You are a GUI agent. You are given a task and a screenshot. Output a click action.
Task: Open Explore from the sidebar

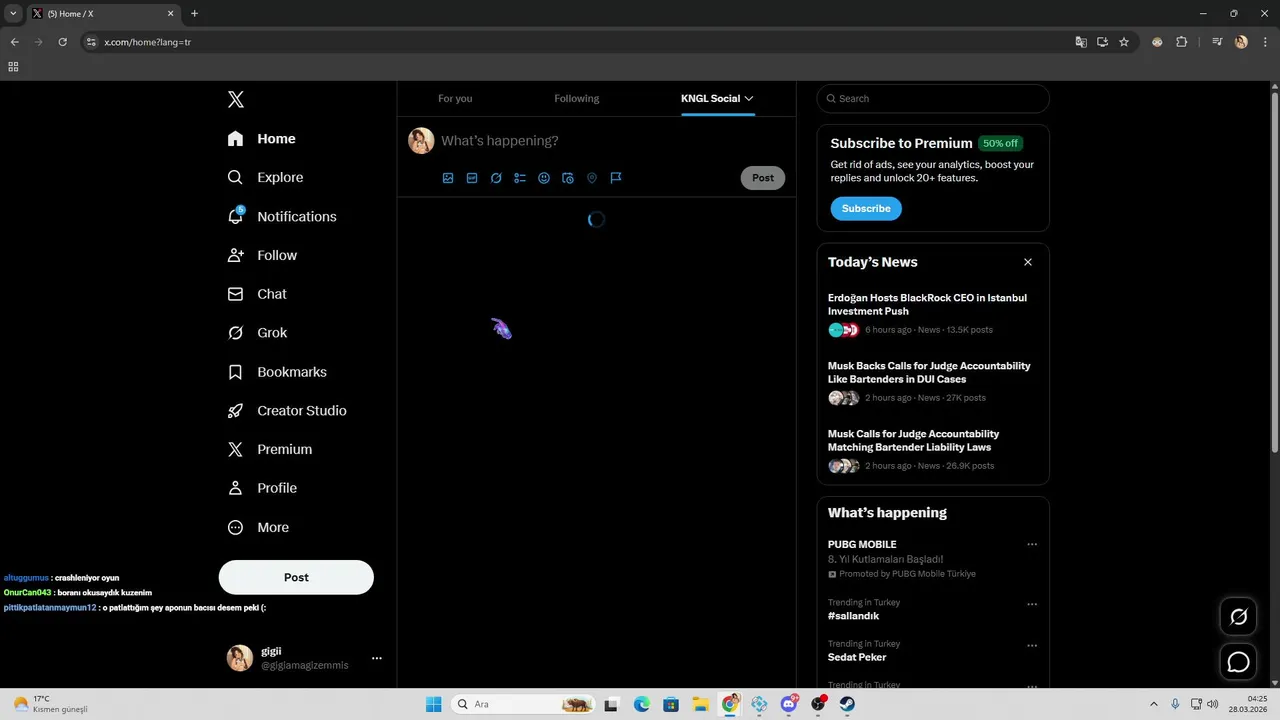tap(265, 177)
